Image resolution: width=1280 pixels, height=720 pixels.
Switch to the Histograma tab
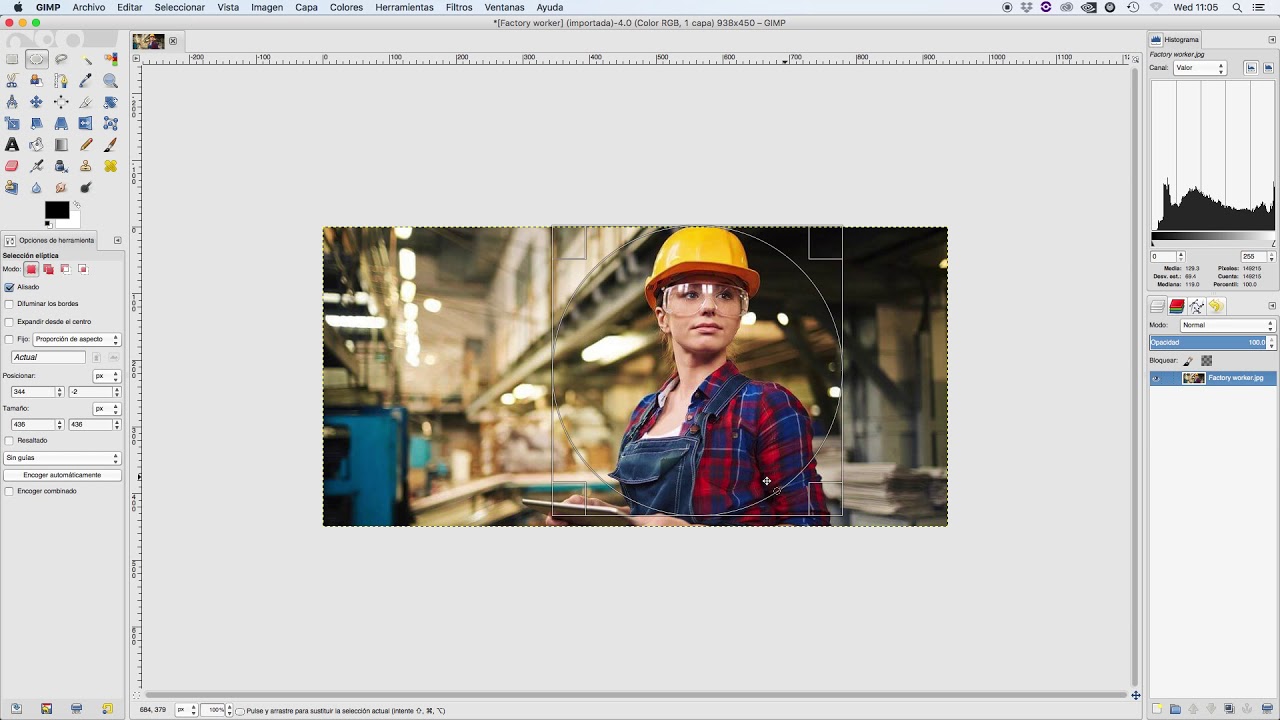click(1175, 40)
